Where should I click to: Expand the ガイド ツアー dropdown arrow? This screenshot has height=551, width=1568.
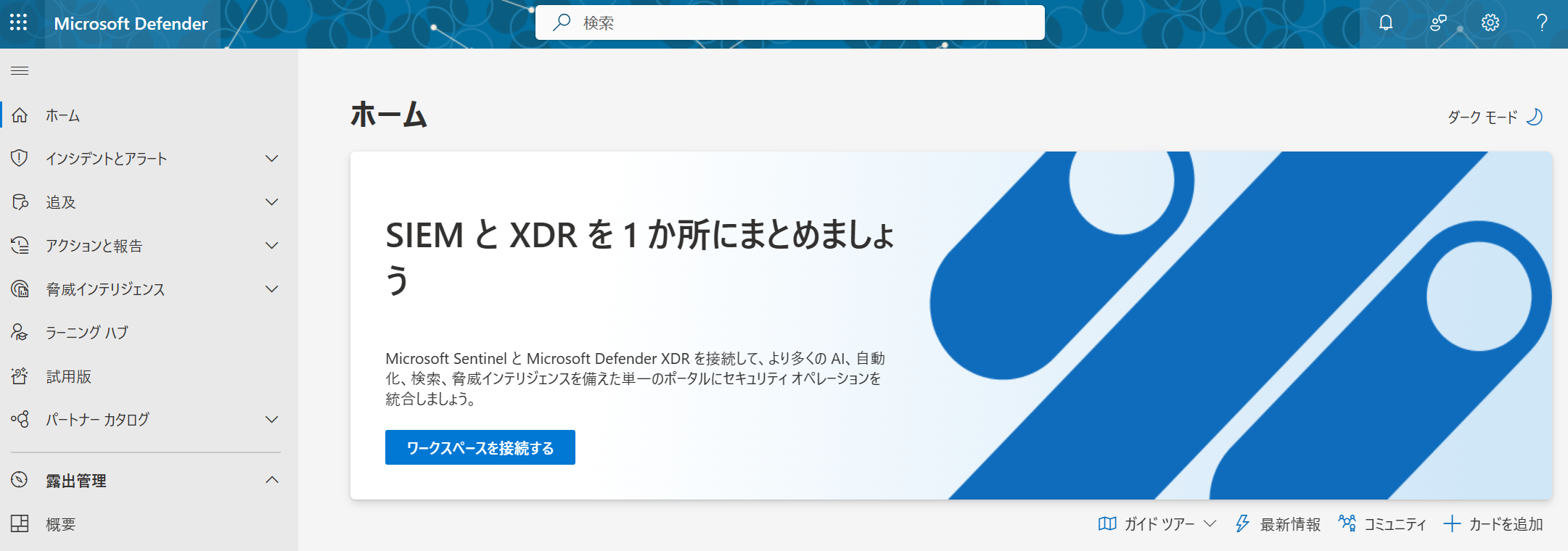pos(1210,523)
